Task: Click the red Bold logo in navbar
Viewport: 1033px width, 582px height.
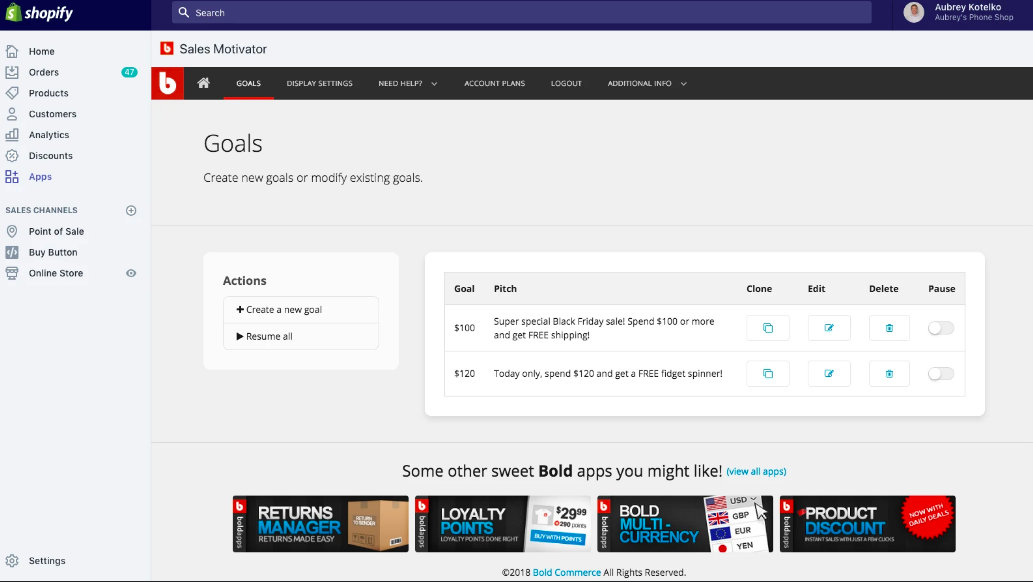Action: (167, 84)
